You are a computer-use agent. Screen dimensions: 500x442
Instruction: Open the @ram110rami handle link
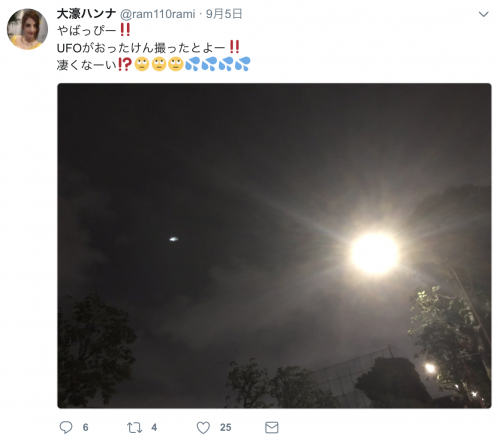(157, 14)
